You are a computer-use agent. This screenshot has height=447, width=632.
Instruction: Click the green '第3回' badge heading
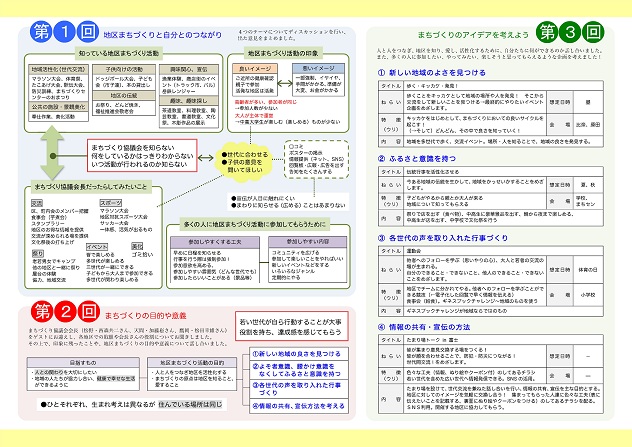pyautogui.click(x=570, y=32)
